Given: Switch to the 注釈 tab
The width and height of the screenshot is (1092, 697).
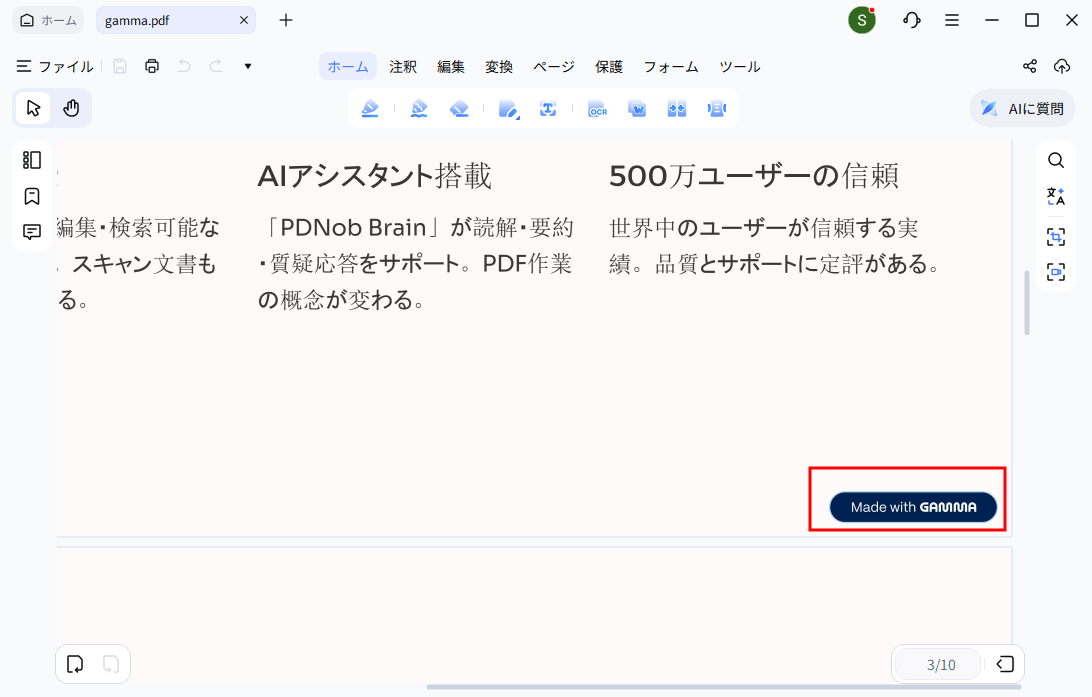Looking at the screenshot, I should pos(403,67).
